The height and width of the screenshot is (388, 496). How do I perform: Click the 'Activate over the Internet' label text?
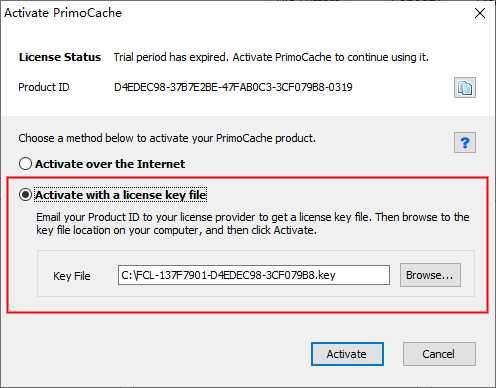110,164
